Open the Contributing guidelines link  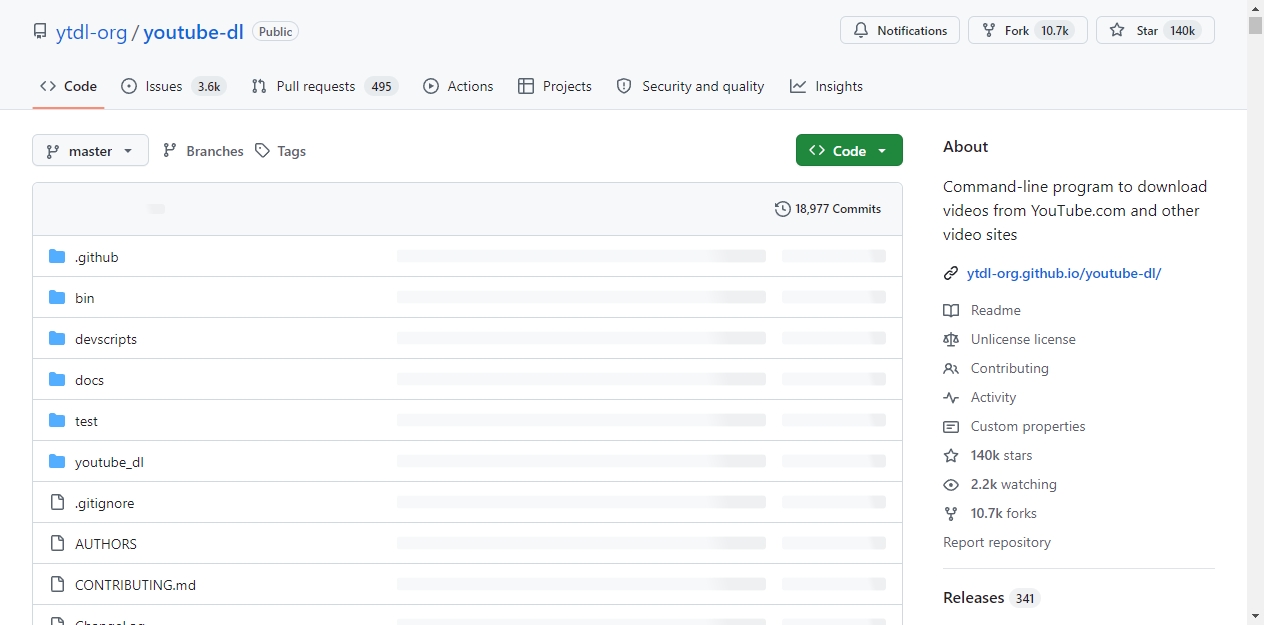(1010, 368)
